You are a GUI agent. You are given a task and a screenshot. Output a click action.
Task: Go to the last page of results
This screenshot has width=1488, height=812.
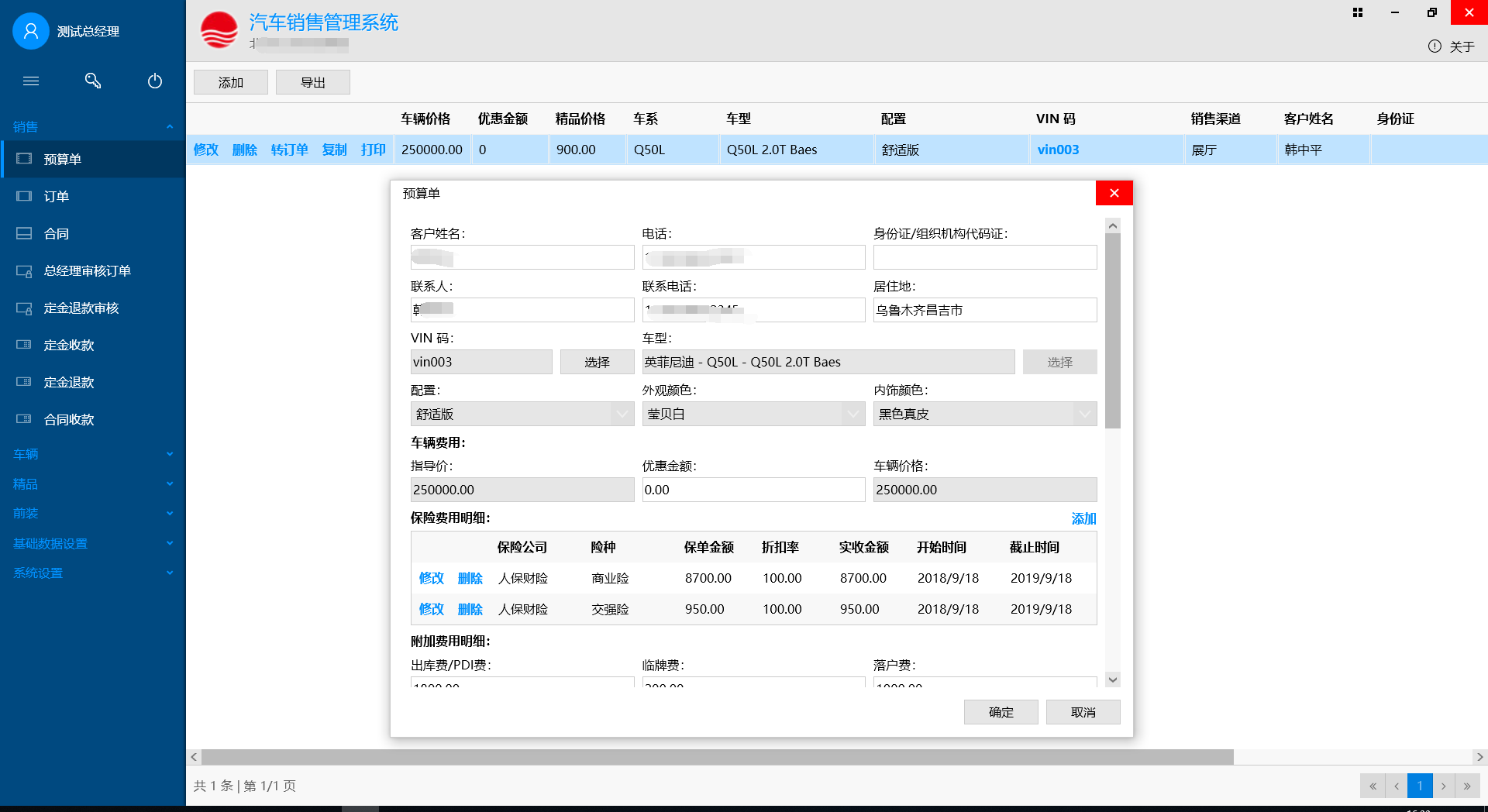pyautogui.click(x=1467, y=786)
